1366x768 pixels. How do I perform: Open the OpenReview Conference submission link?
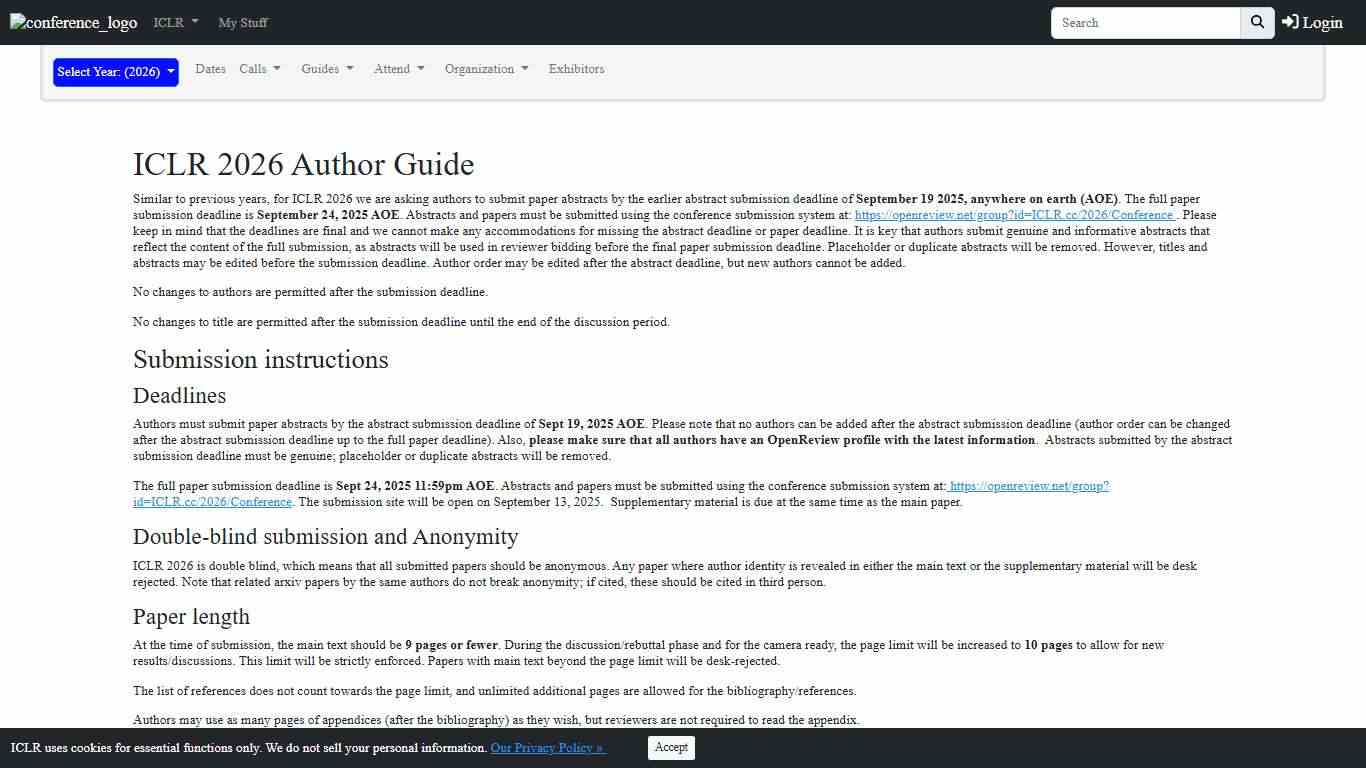[1013, 215]
